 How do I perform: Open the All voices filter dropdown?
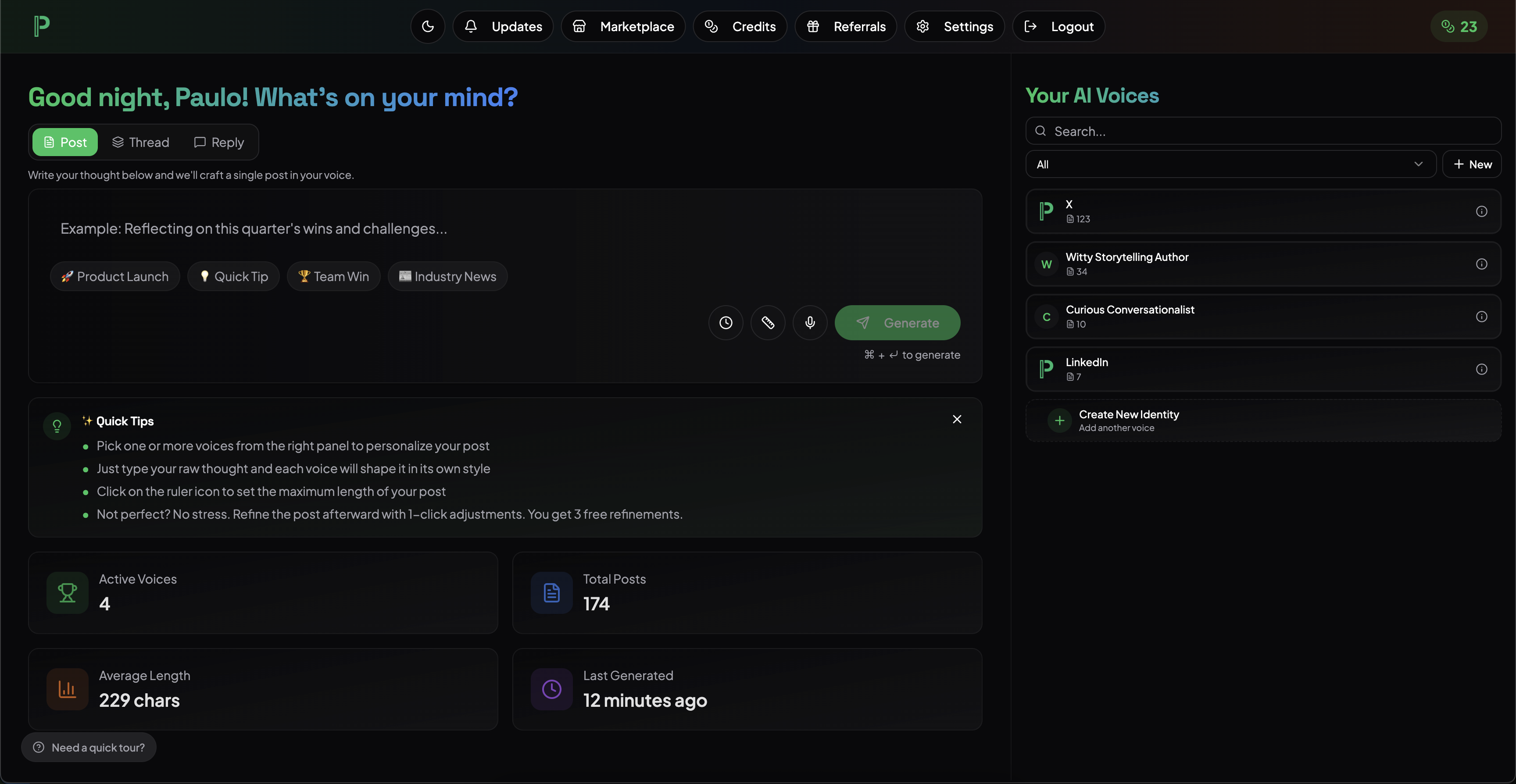[1230, 164]
